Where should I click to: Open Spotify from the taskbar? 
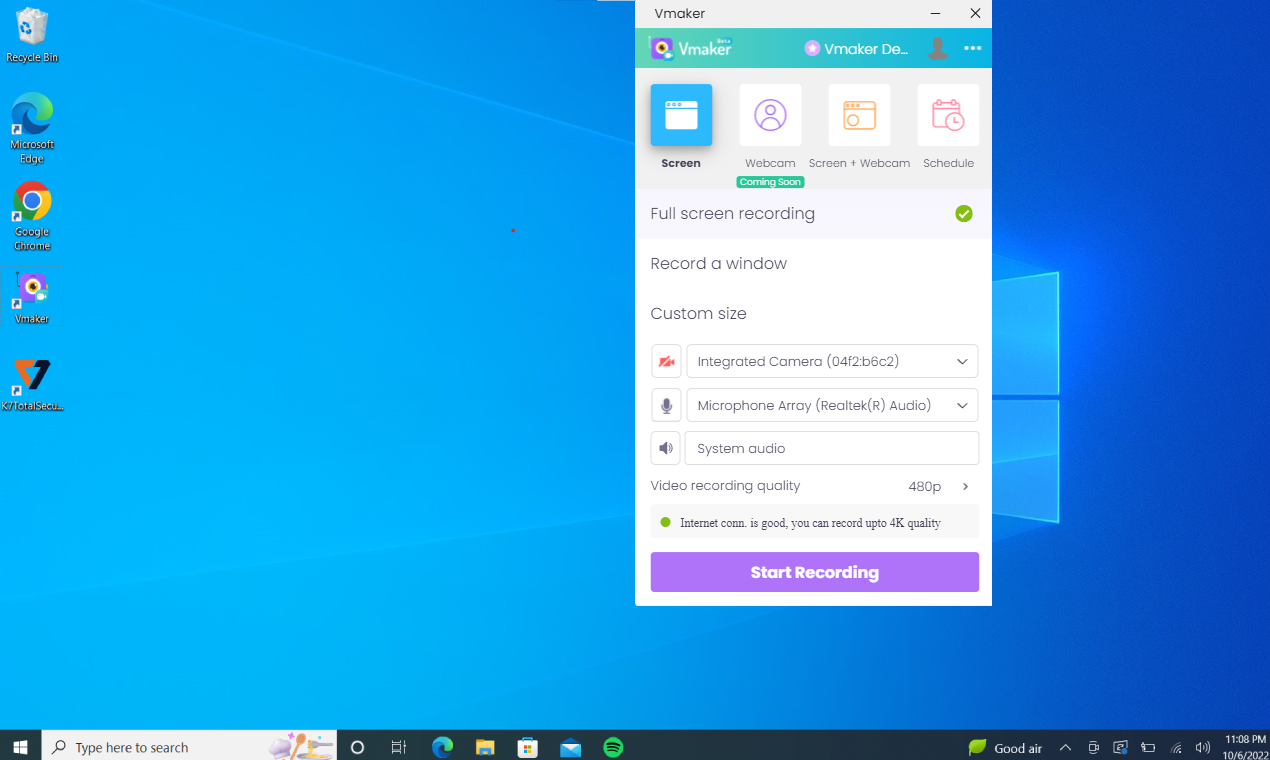pyautogui.click(x=614, y=747)
